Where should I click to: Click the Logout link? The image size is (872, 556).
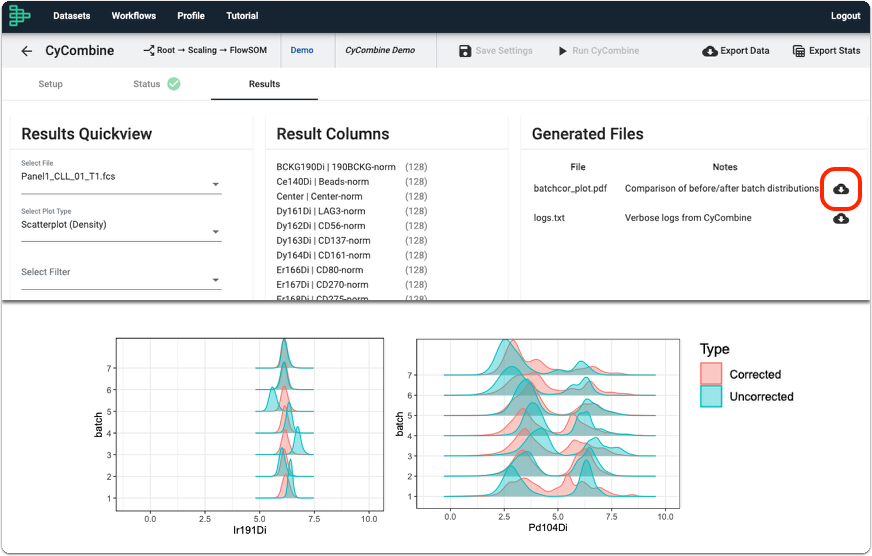click(845, 16)
